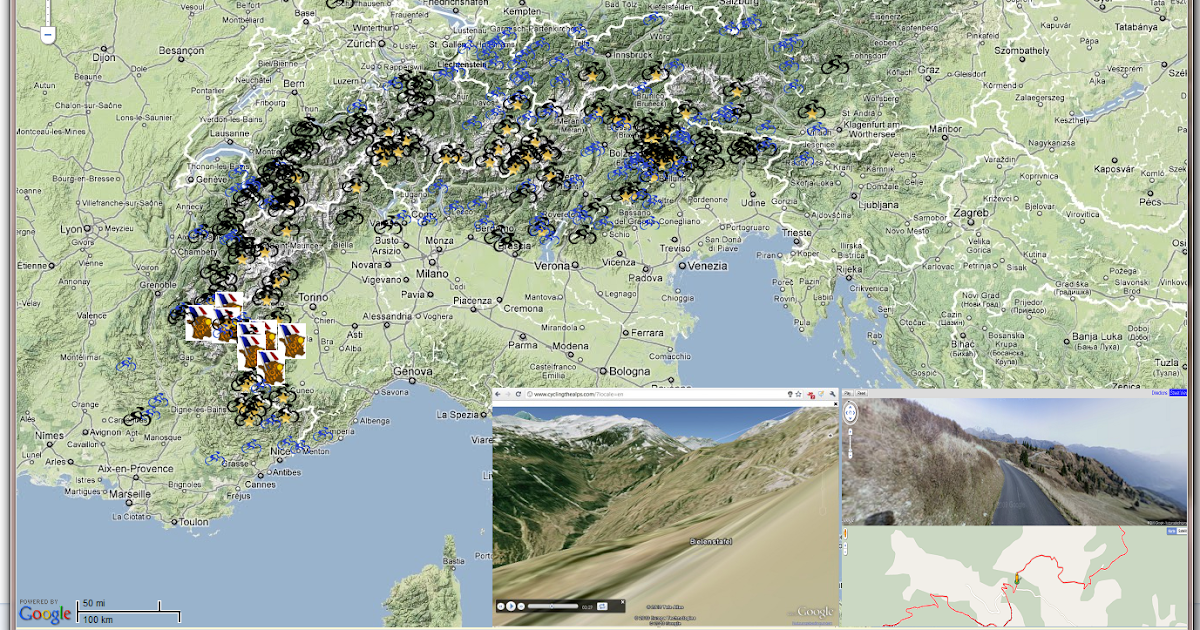1200x630 pixels.
Task: Go forward in the inset browser window
Action: click(x=508, y=394)
